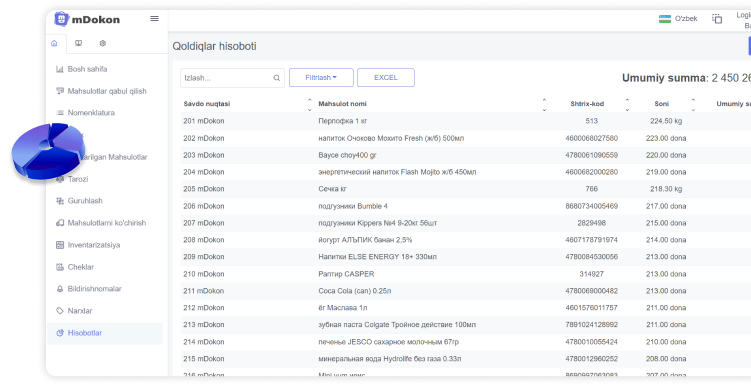The width and height of the screenshot is (751, 387).
Task: Click the 3D pie chart graphic
Action: pyautogui.click(x=48, y=151)
